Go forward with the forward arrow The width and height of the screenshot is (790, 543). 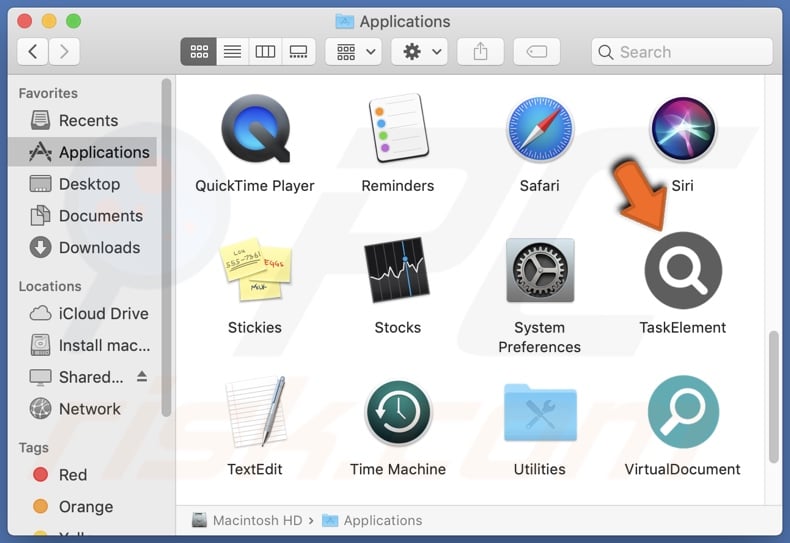point(64,51)
